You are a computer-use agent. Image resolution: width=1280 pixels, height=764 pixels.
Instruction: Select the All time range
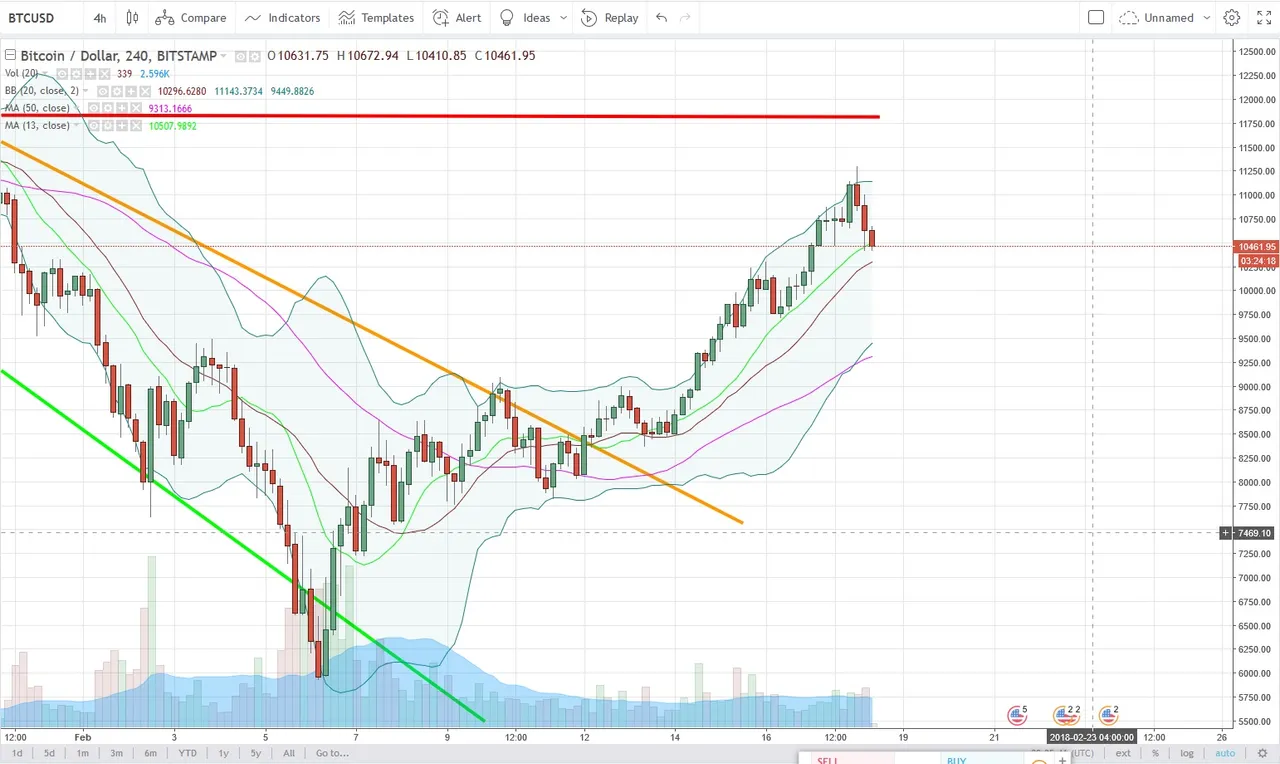click(288, 753)
